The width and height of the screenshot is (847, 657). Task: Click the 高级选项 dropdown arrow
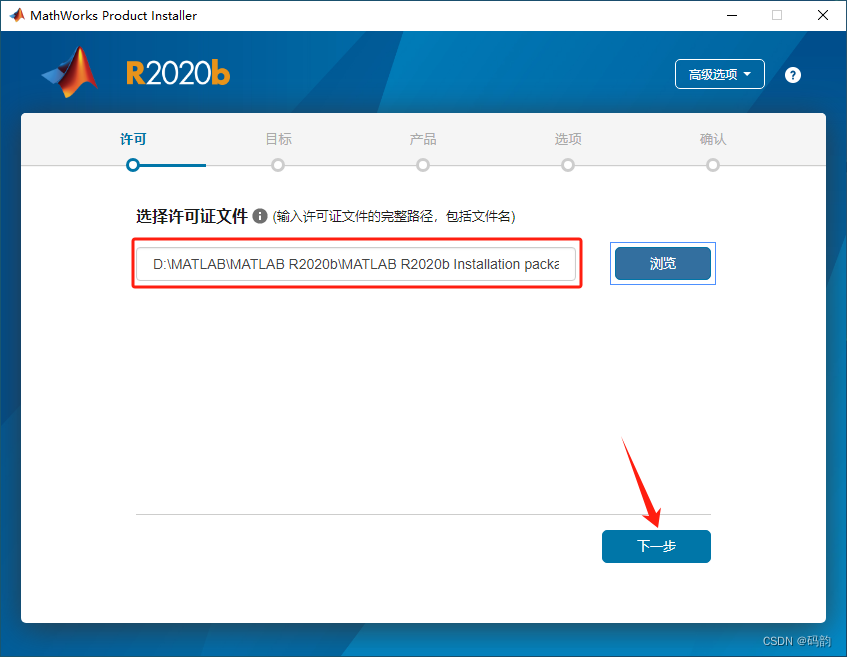pos(746,74)
